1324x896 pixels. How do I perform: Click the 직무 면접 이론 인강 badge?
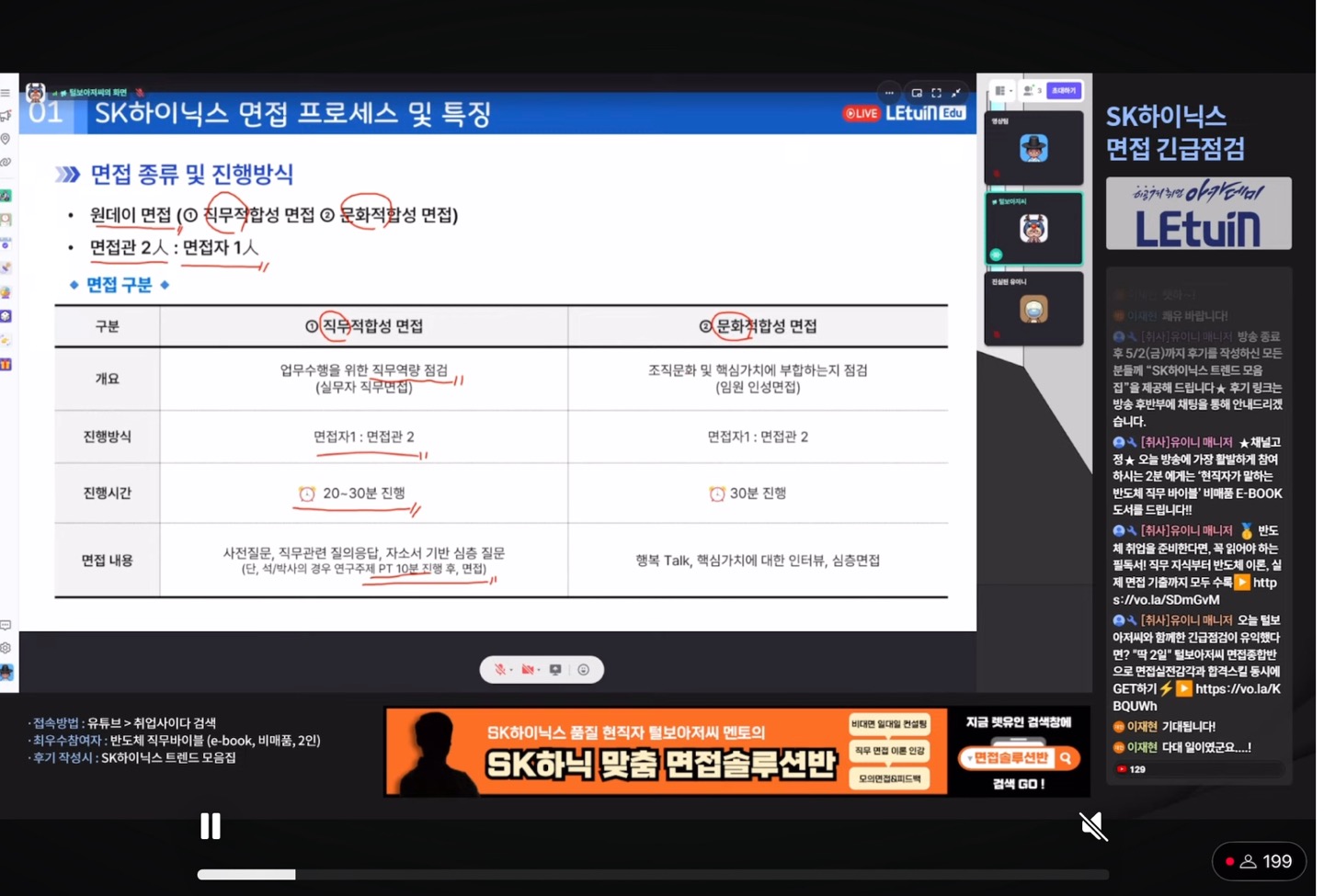click(x=889, y=751)
